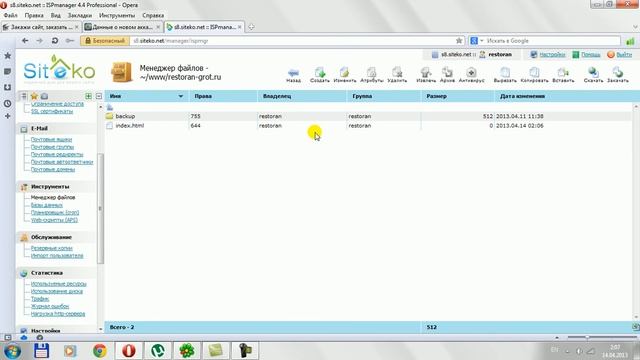Click the Создать (create) toolbar icon
This screenshot has height=360, width=640.
click(x=320, y=75)
